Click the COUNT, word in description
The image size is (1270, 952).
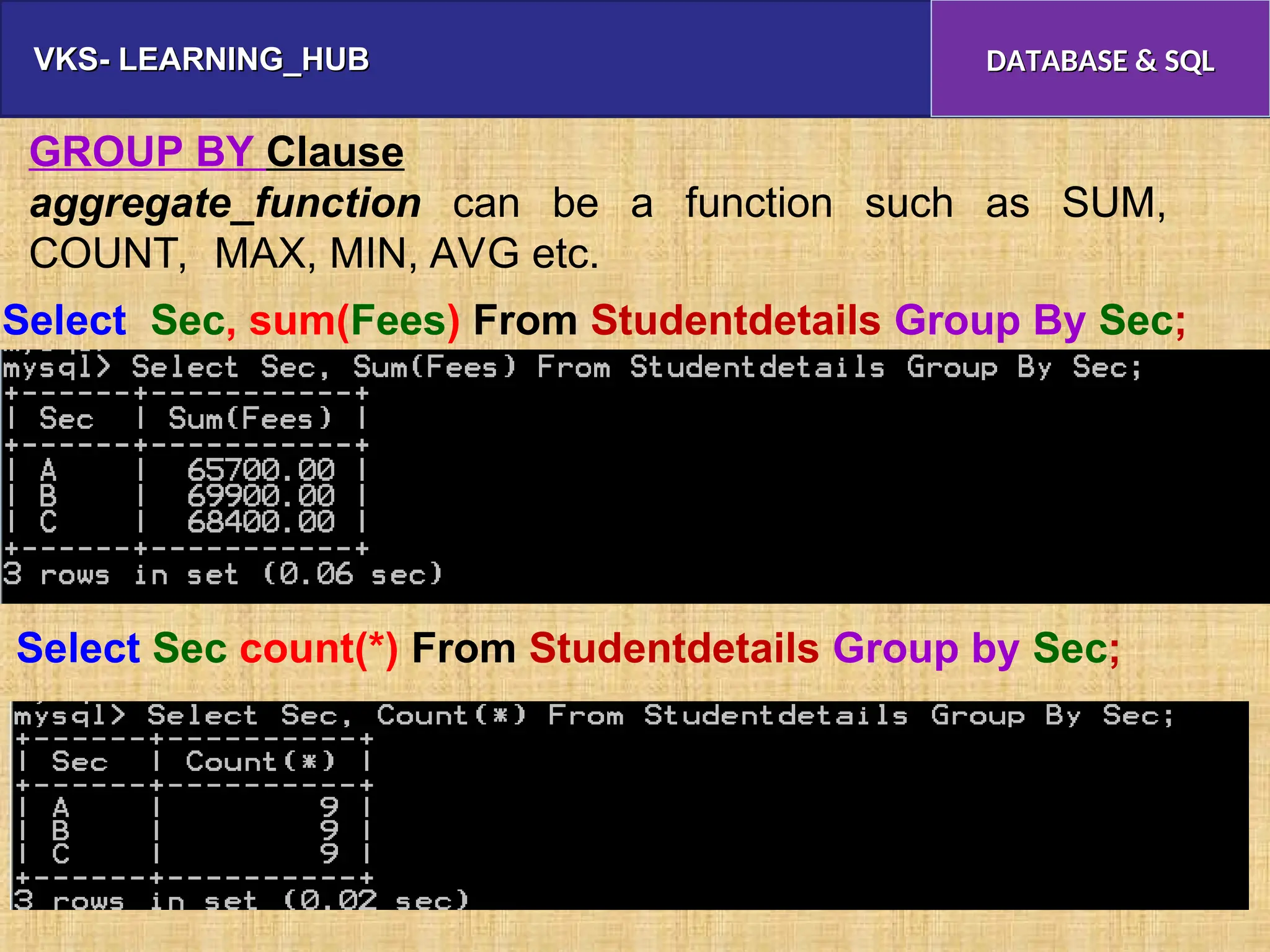tap(108, 253)
